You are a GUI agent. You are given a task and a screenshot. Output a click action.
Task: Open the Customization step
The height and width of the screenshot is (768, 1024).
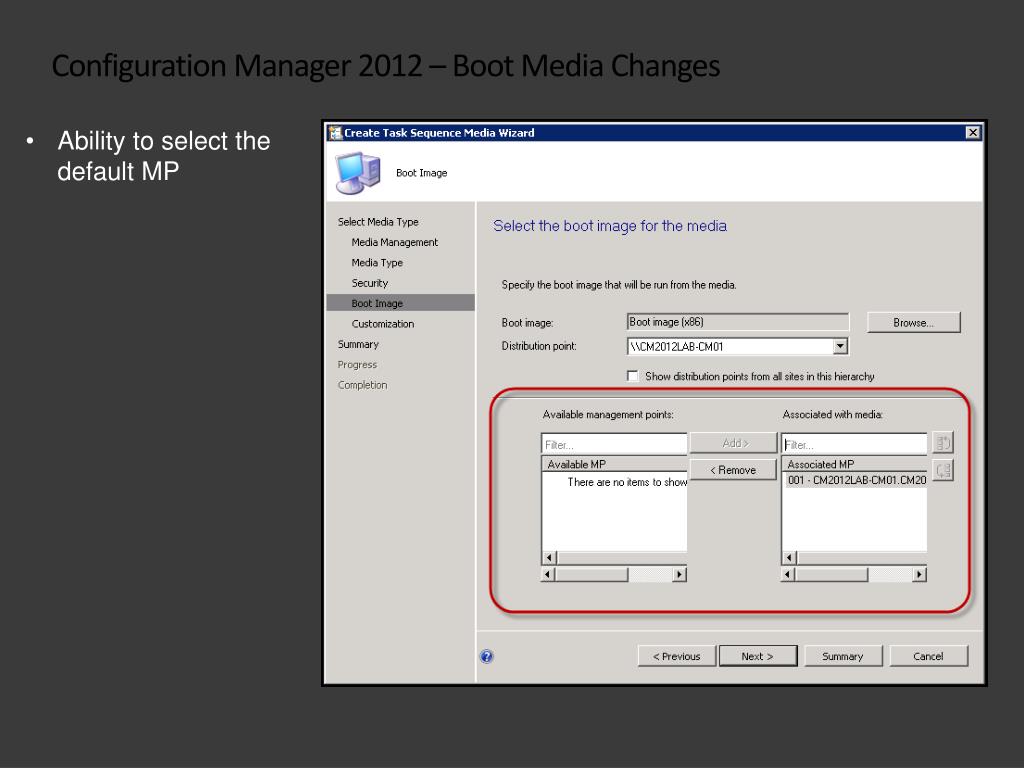tap(383, 324)
